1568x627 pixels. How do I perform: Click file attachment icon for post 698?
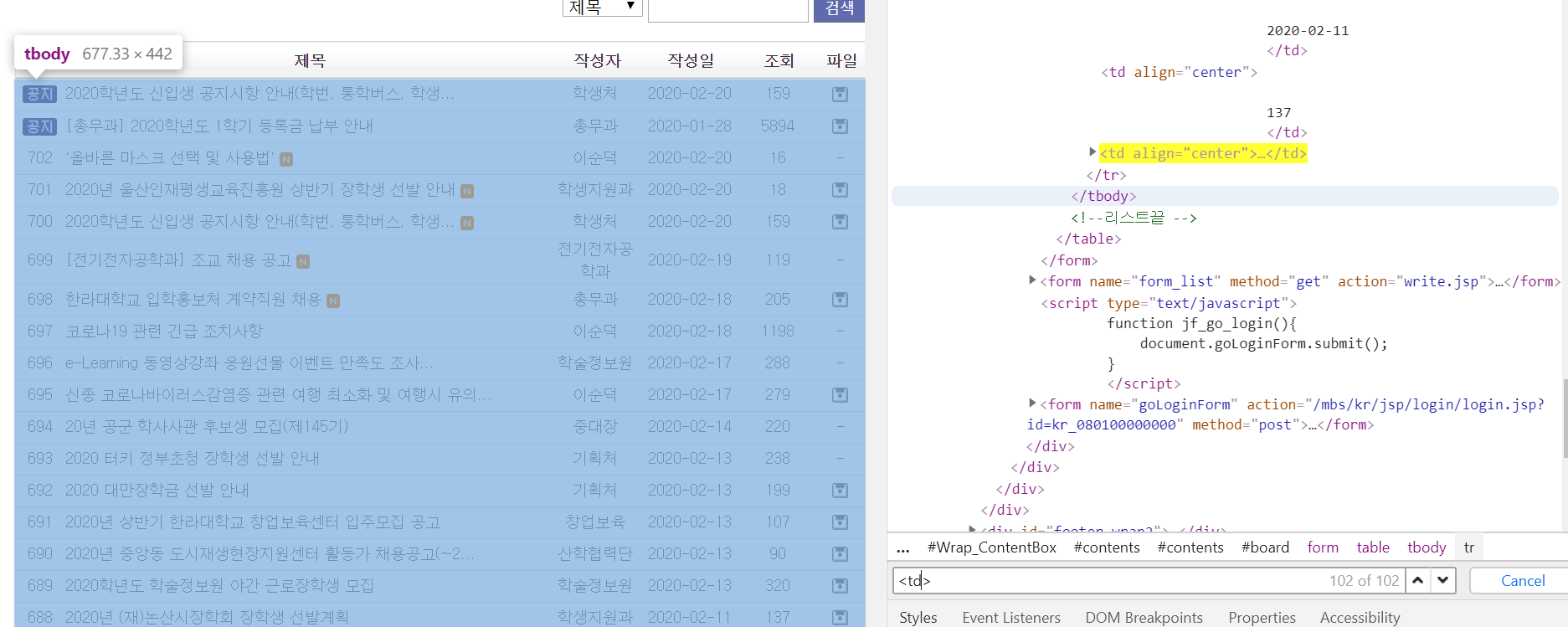point(840,300)
